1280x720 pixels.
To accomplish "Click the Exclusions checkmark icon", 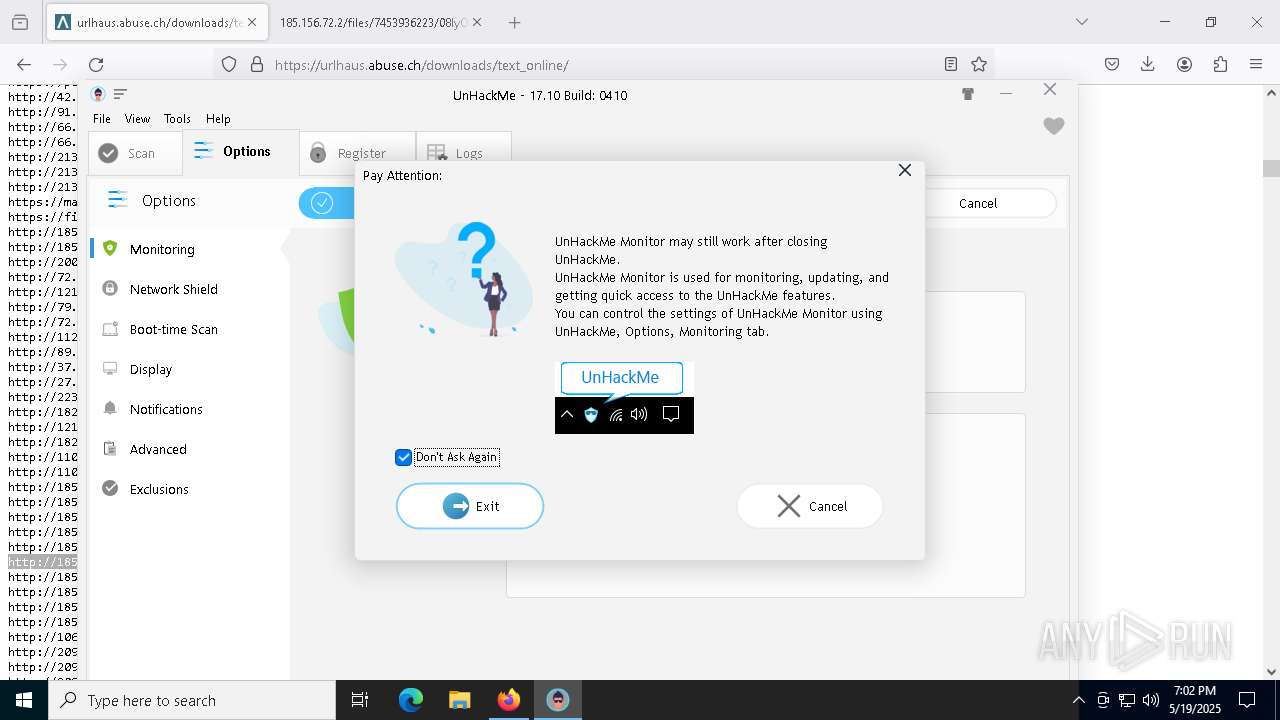I will pyautogui.click(x=110, y=488).
